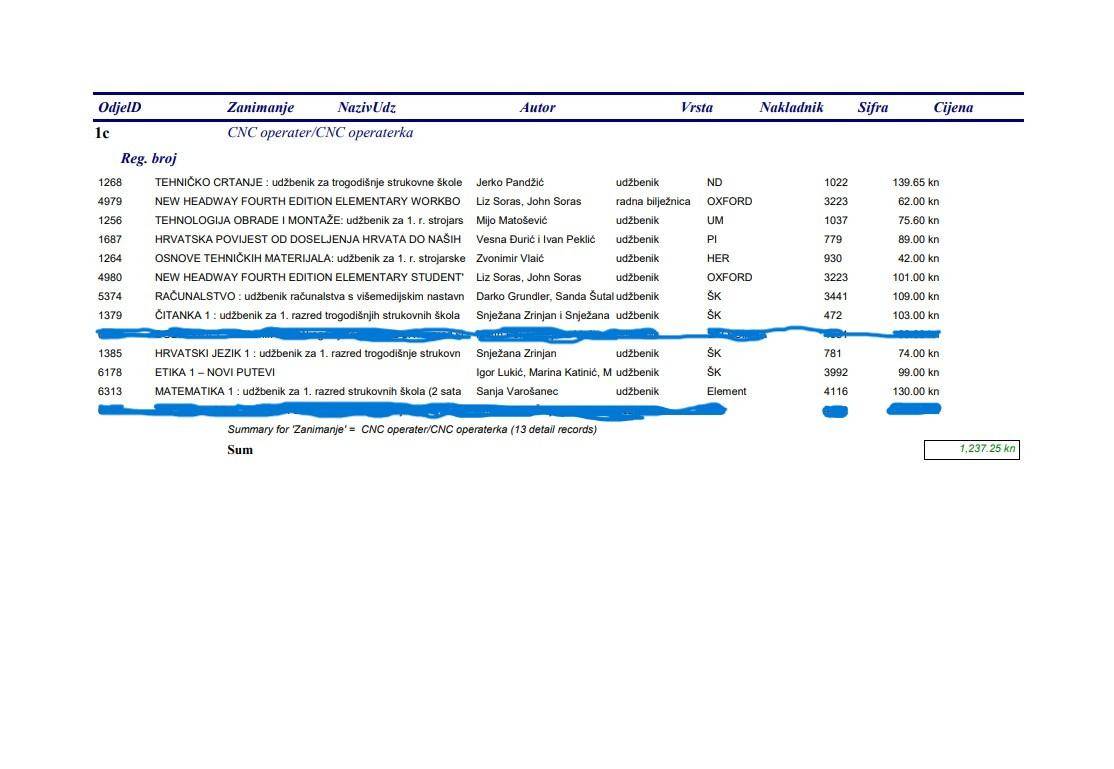This screenshot has width=1114, height=769.
Task: Select the RAČUNALSTVO textbook title
Action: 309,296
